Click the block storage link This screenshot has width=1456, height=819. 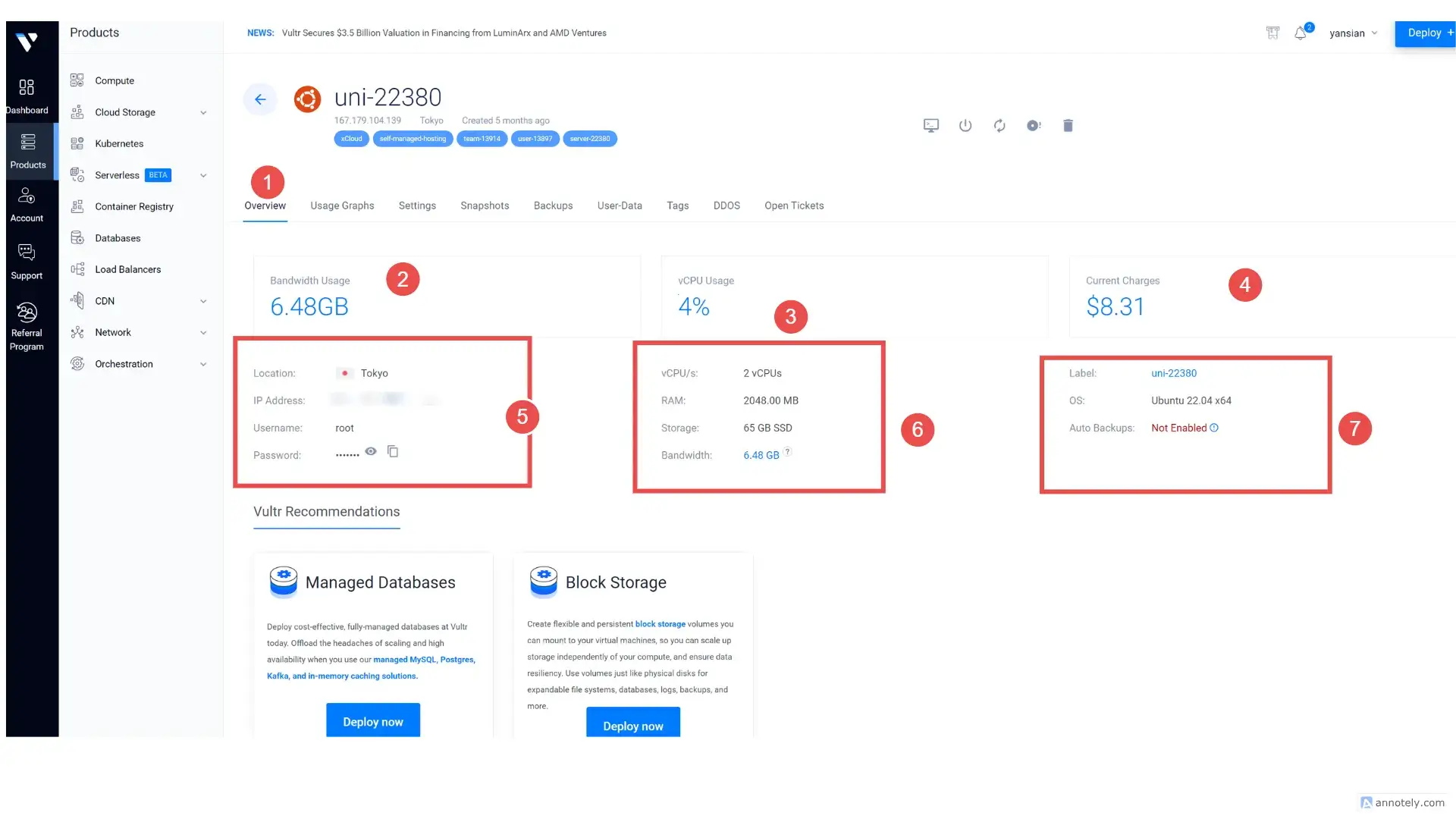point(660,624)
